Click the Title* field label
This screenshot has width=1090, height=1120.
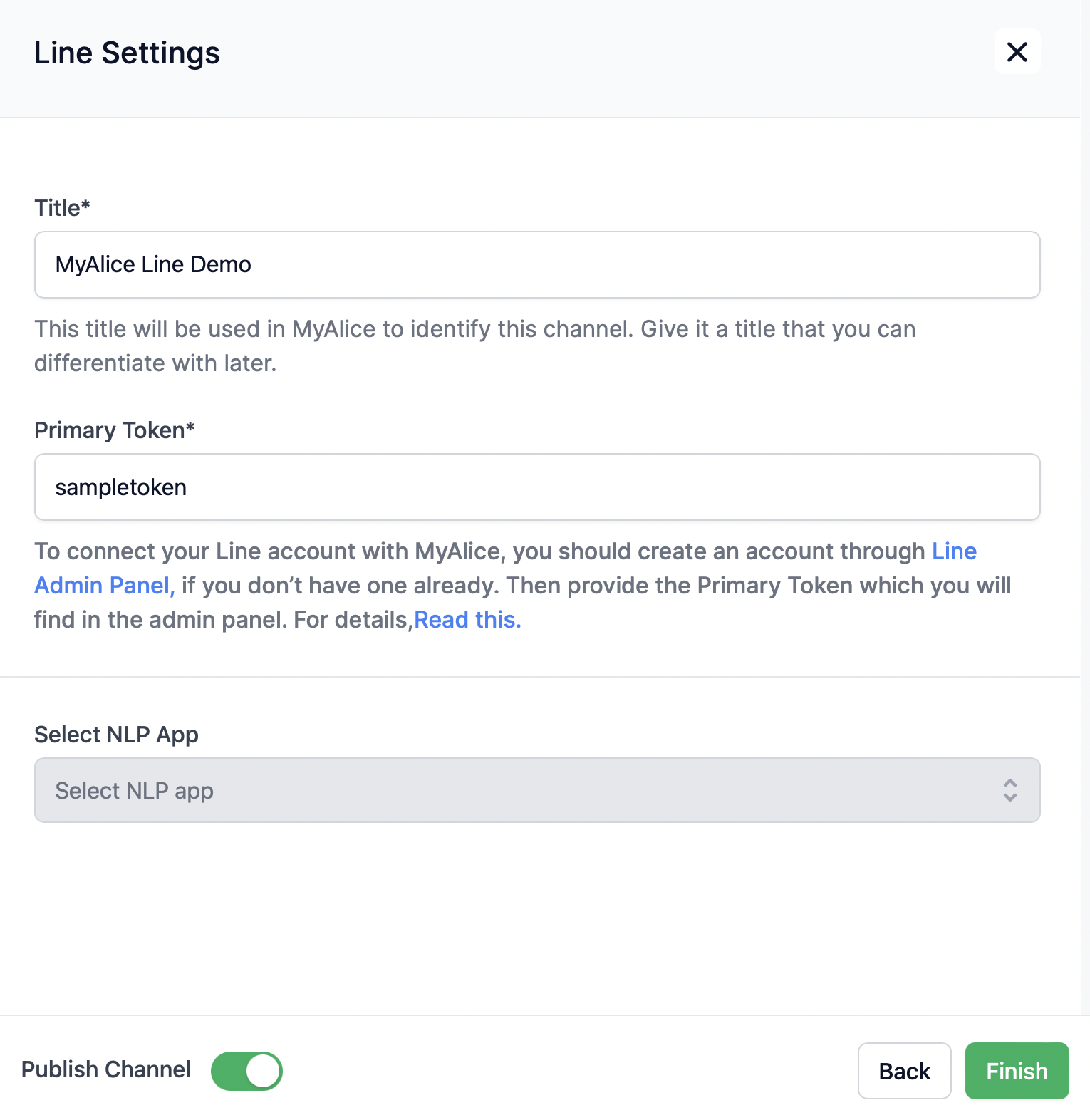point(62,208)
